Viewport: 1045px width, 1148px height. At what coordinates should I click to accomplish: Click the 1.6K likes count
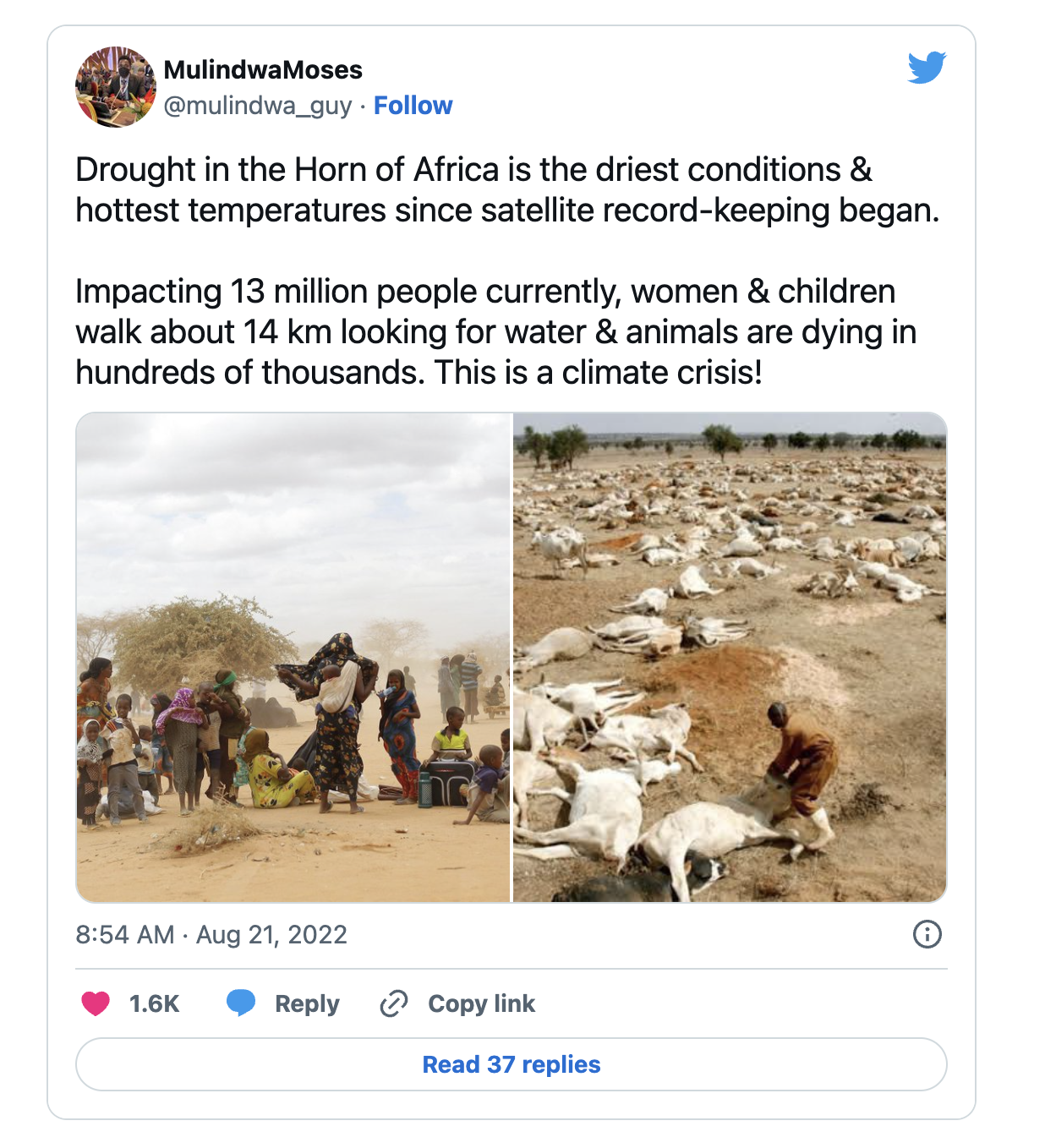click(154, 1003)
